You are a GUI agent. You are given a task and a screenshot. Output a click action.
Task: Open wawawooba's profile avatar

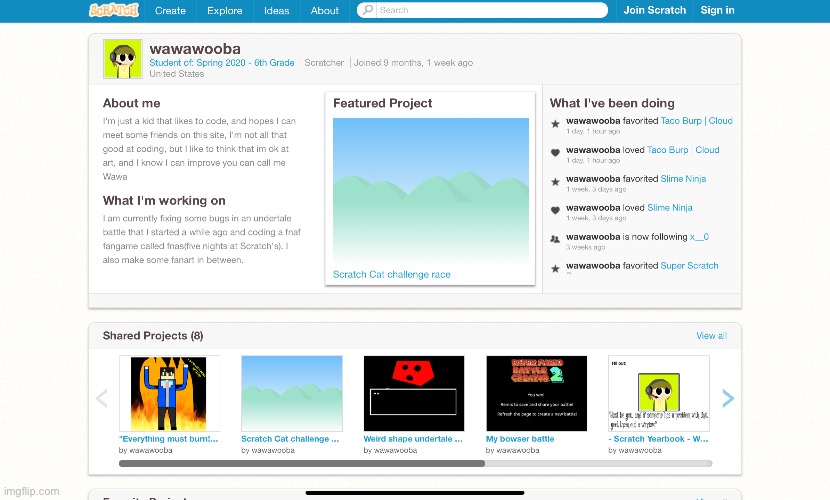[x=123, y=59]
